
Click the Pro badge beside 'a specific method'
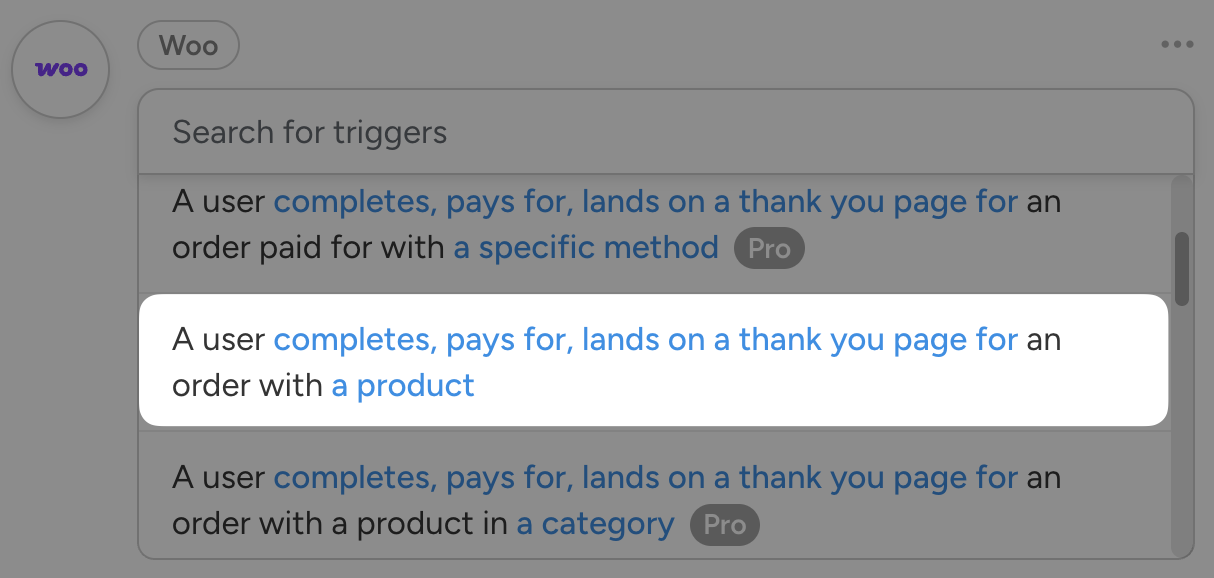point(769,248)
